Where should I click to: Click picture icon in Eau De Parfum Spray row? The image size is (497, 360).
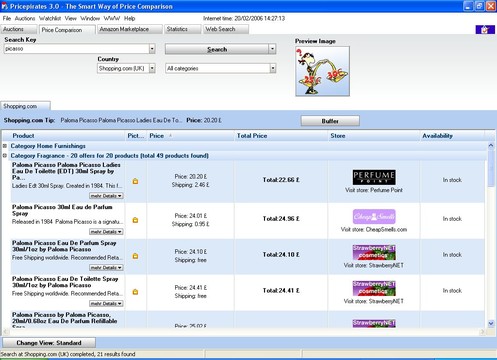pos(135,256)
